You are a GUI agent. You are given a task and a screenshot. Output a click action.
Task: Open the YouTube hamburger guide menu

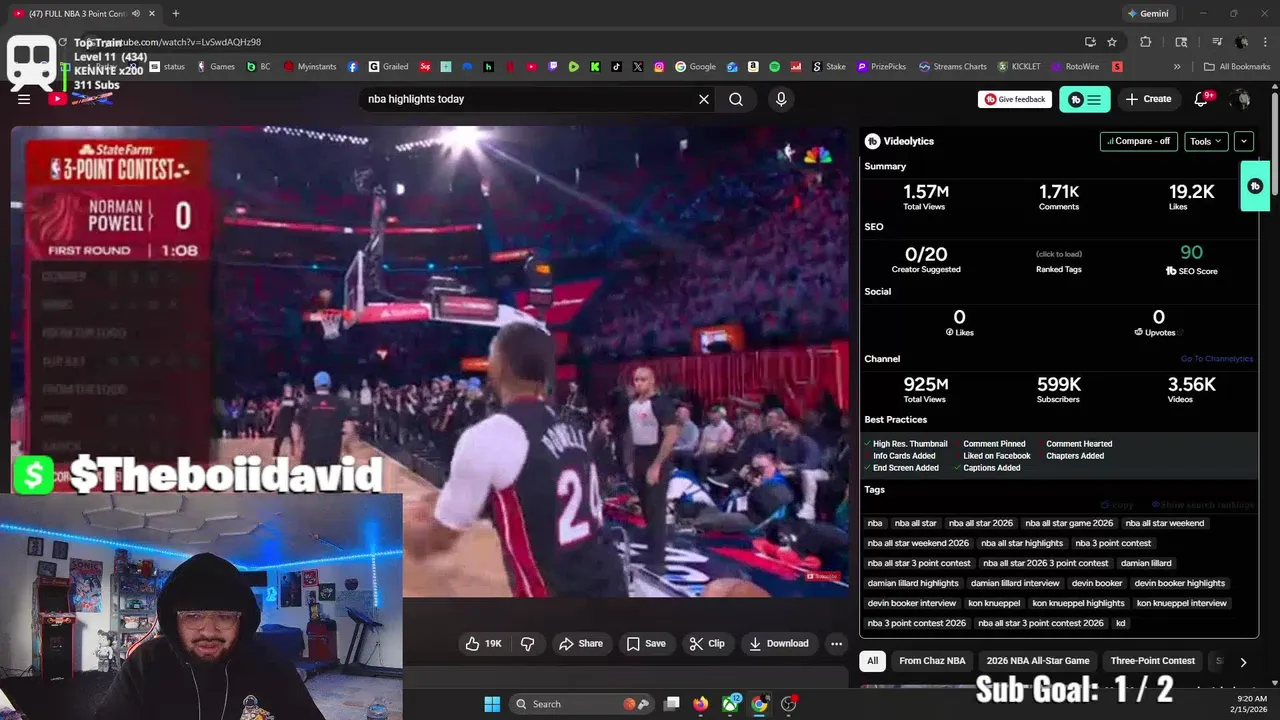coord(24,99)
